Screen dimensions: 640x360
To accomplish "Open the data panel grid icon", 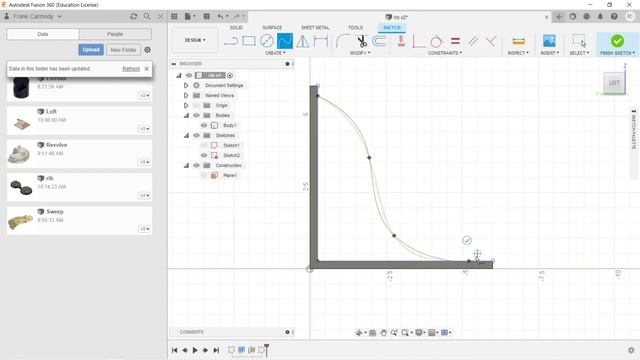I will pyautogui.click(x=174, y=16).
